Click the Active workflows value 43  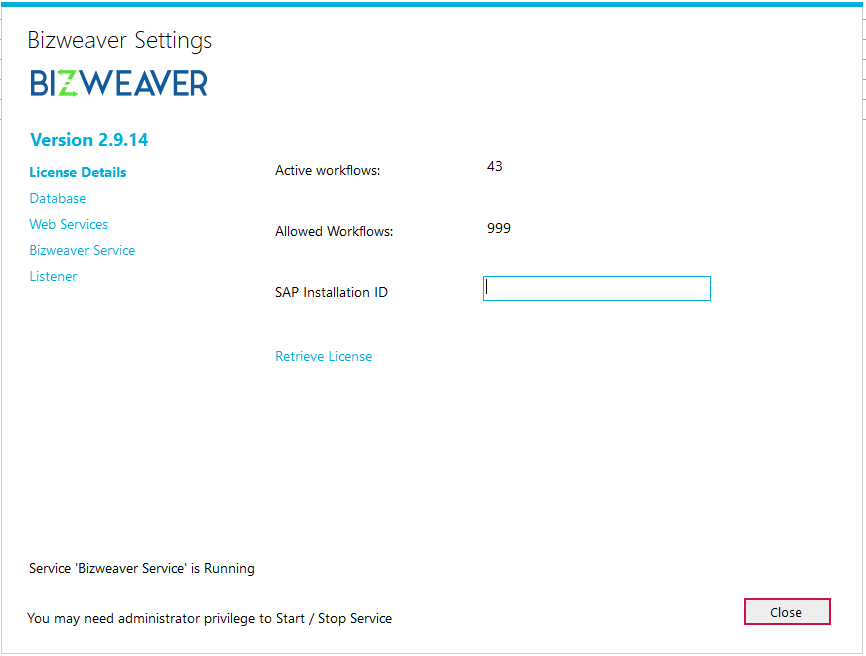click(x=495, y=166)
